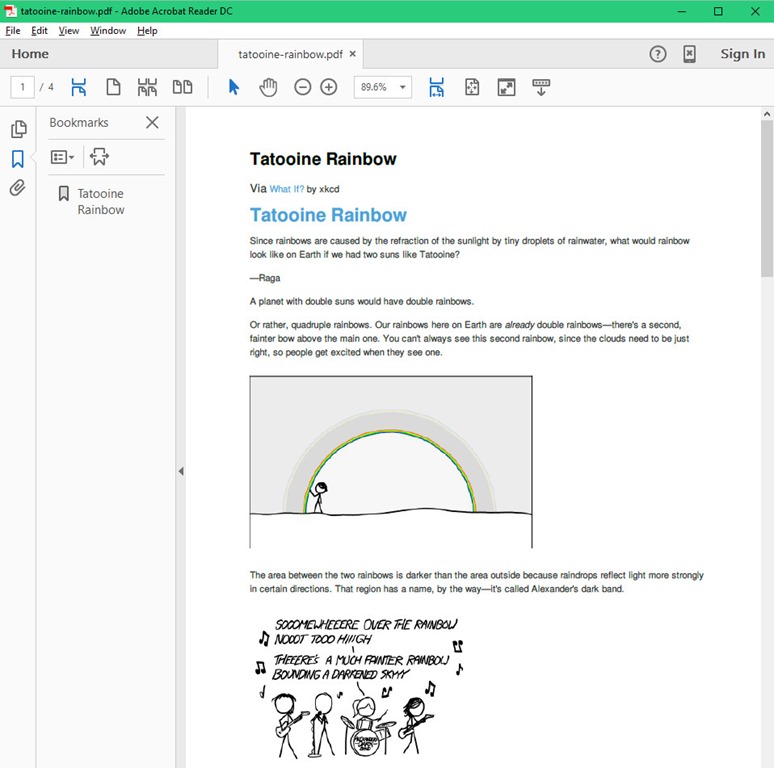This screenshot has width=774, height=768.
Task: Open the Help menu
Action: tap(147, 31)
